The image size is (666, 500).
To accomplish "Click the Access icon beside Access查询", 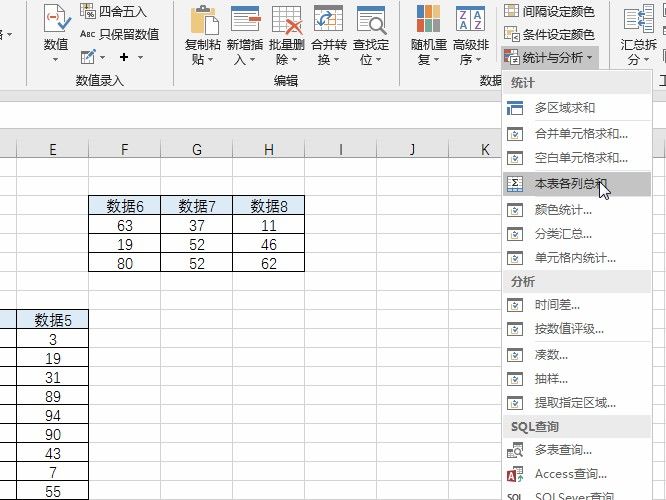I will 515,474.
